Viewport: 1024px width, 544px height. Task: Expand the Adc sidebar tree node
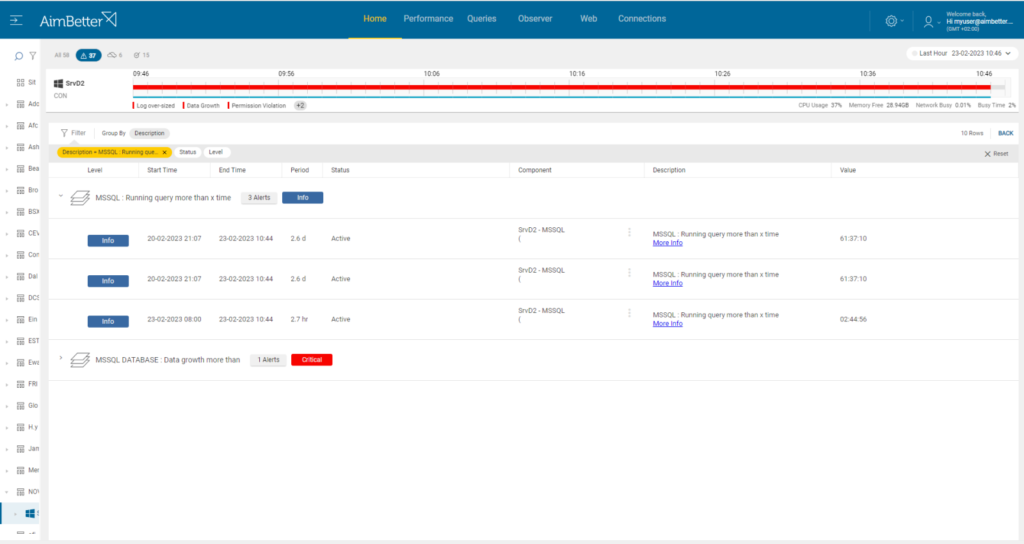pos(7,104)
